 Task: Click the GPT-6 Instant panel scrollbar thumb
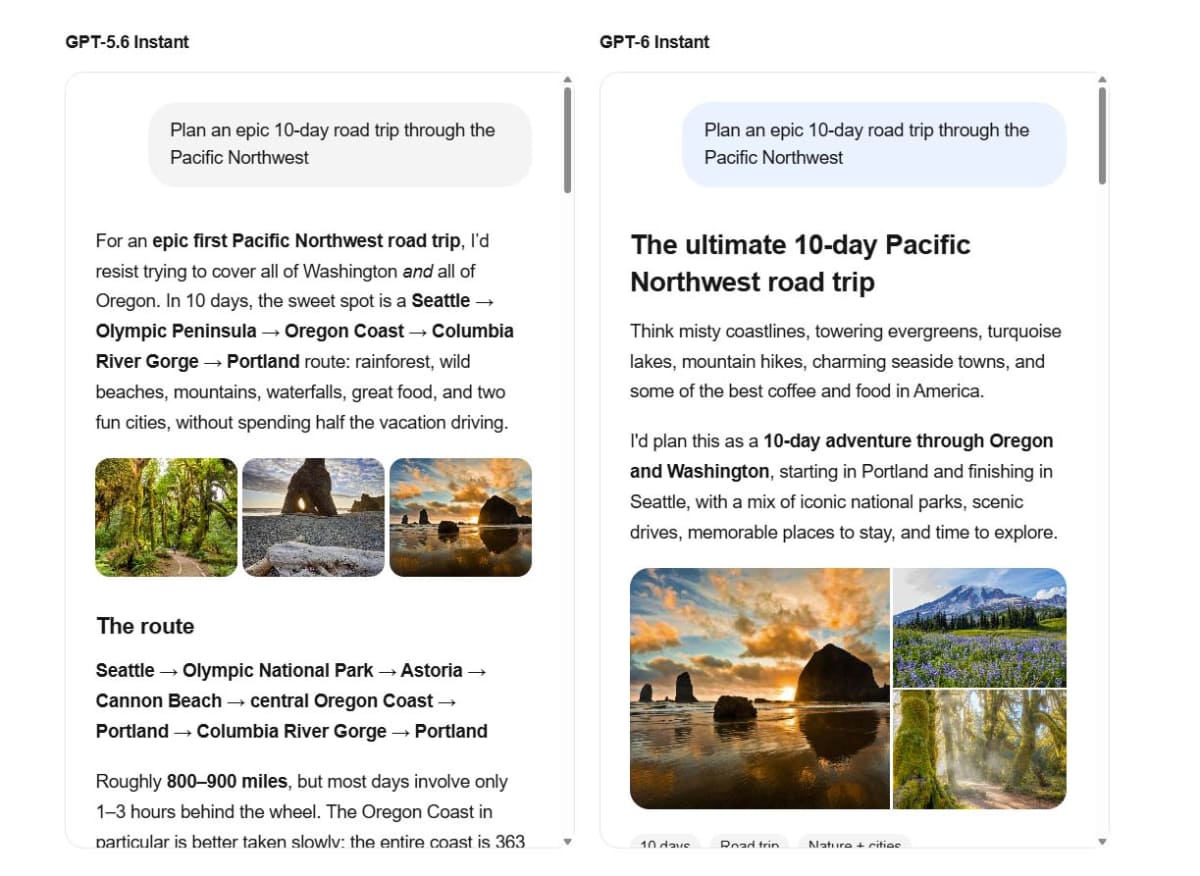click(1102, 136)
